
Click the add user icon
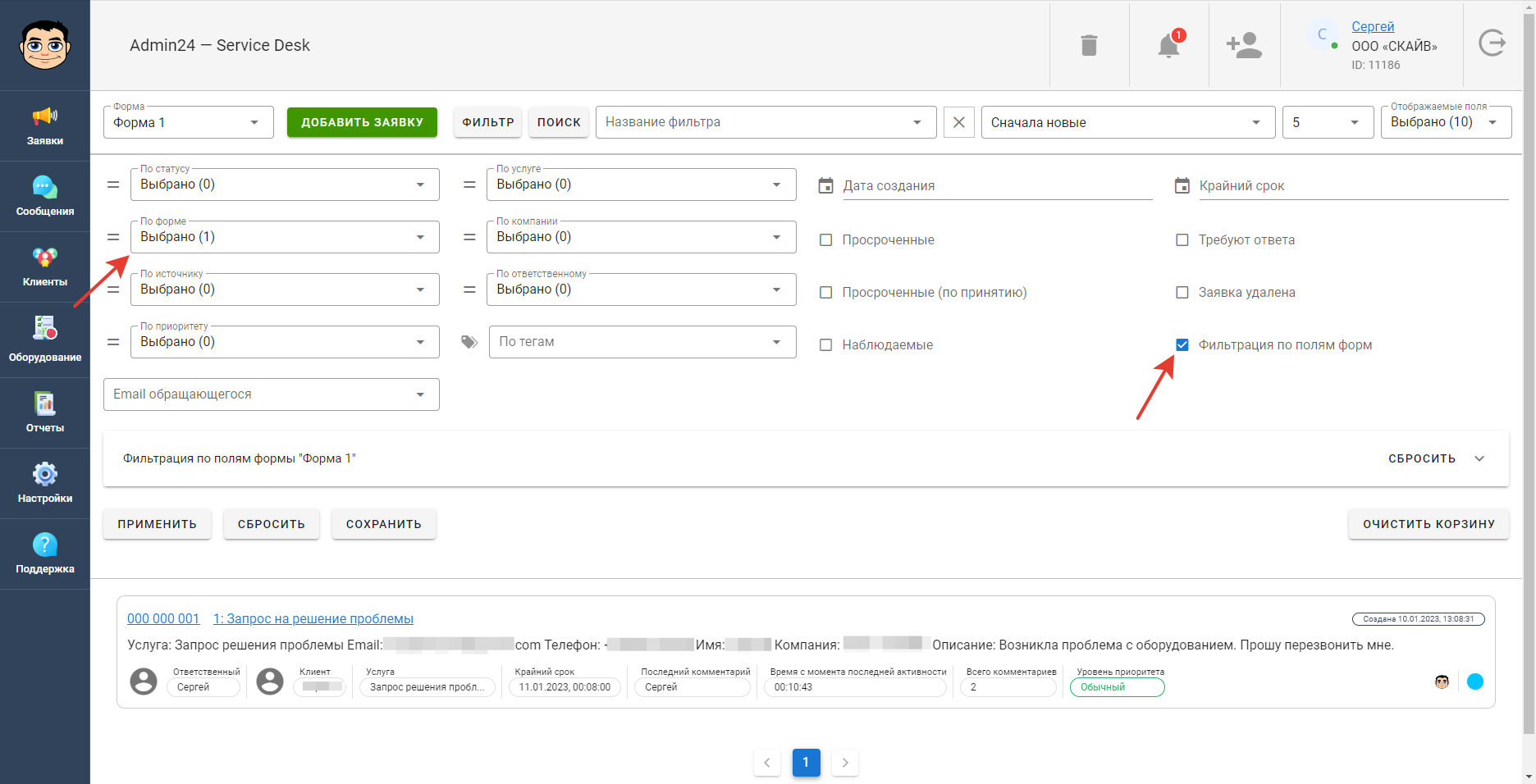(1244, 45)
